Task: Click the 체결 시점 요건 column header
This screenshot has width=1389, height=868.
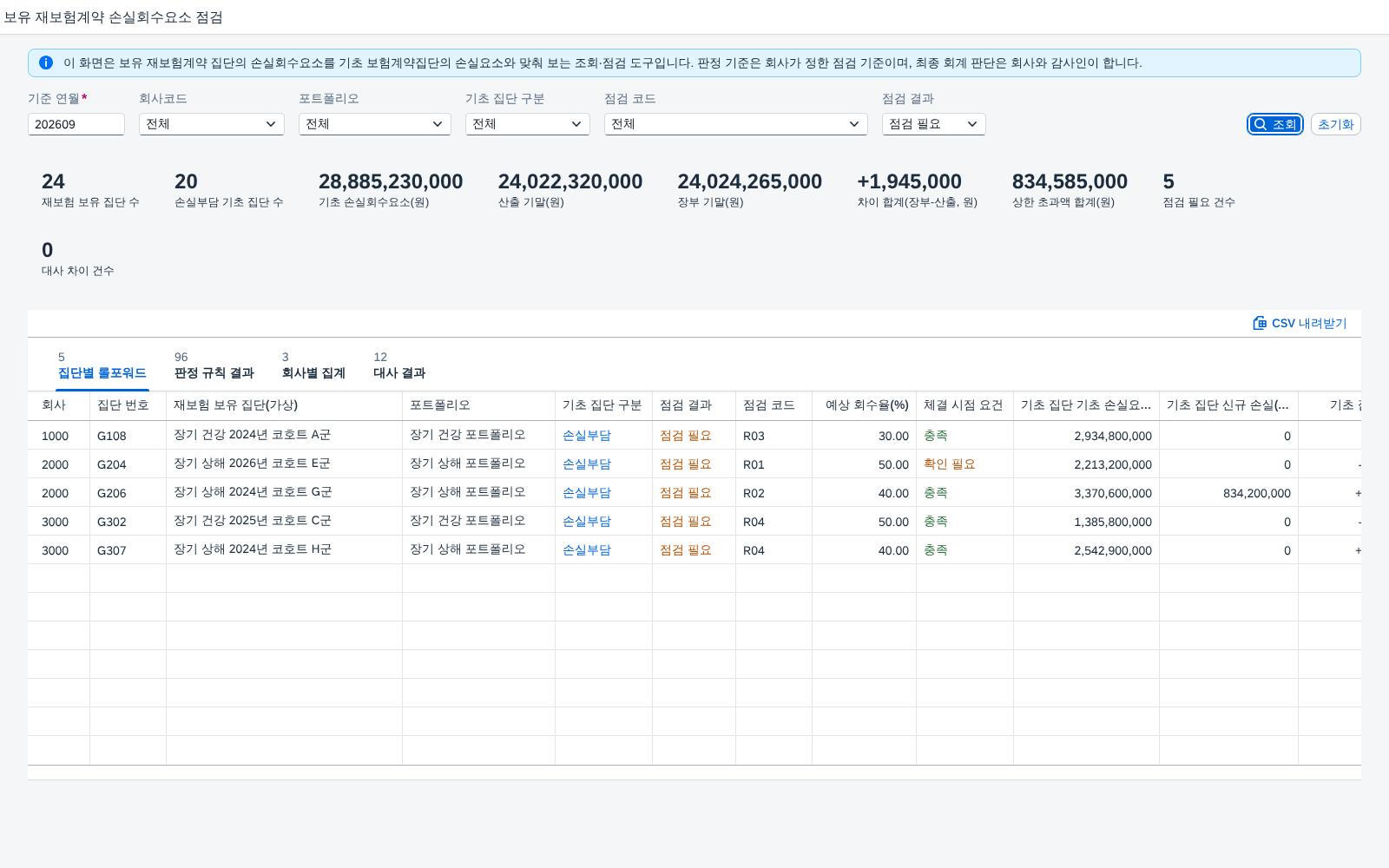Action: pyautogui.click(x=965, y=405)
